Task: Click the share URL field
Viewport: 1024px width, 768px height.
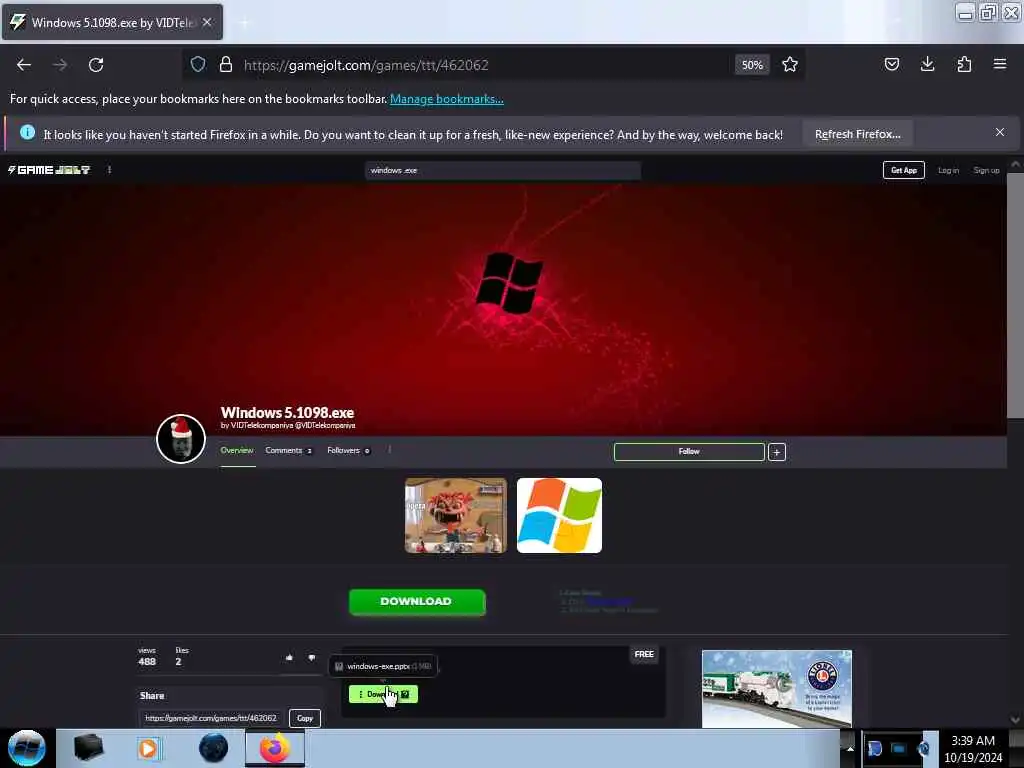Action: [211, 718]
